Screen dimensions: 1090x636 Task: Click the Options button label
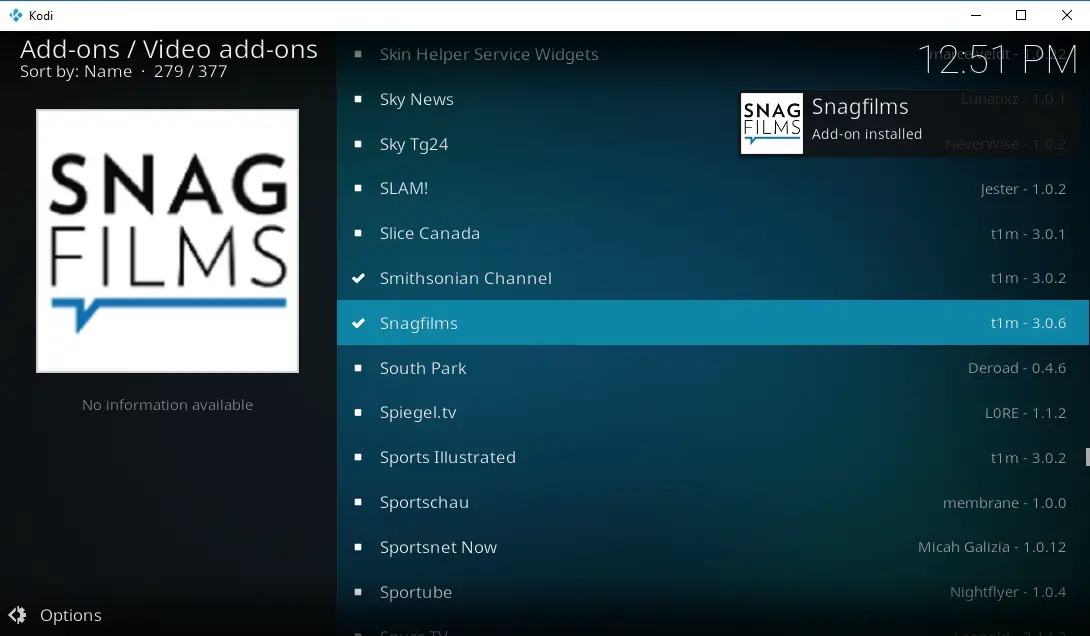coord(71,615)
